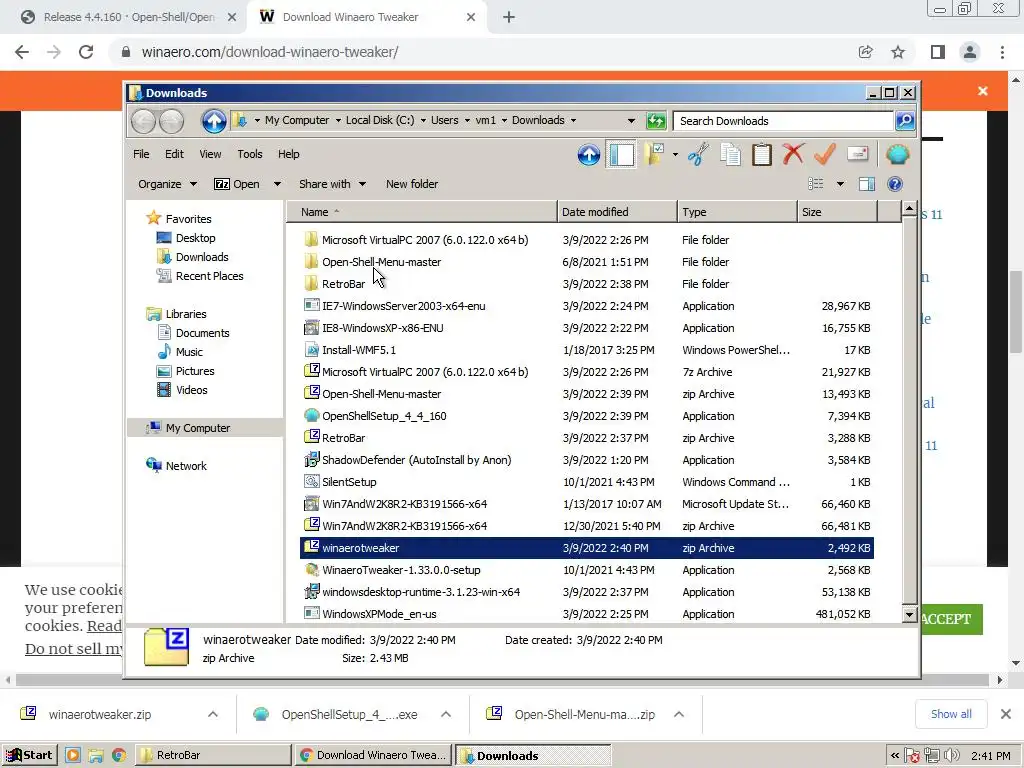Click the change view icon
The height and width of the screenshot is (768, 1024).
[816, 184]
